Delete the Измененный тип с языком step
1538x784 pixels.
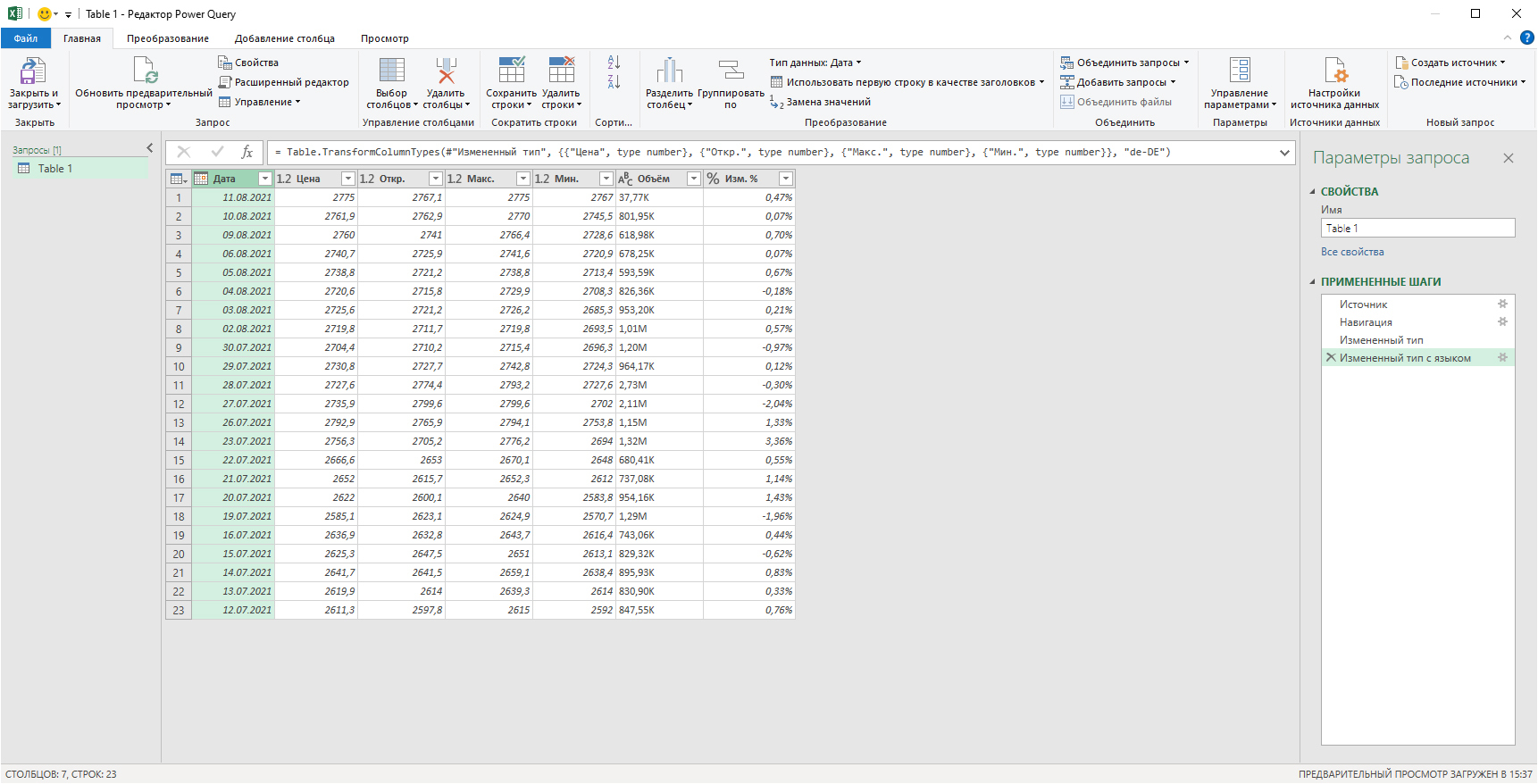point(1331,358)
